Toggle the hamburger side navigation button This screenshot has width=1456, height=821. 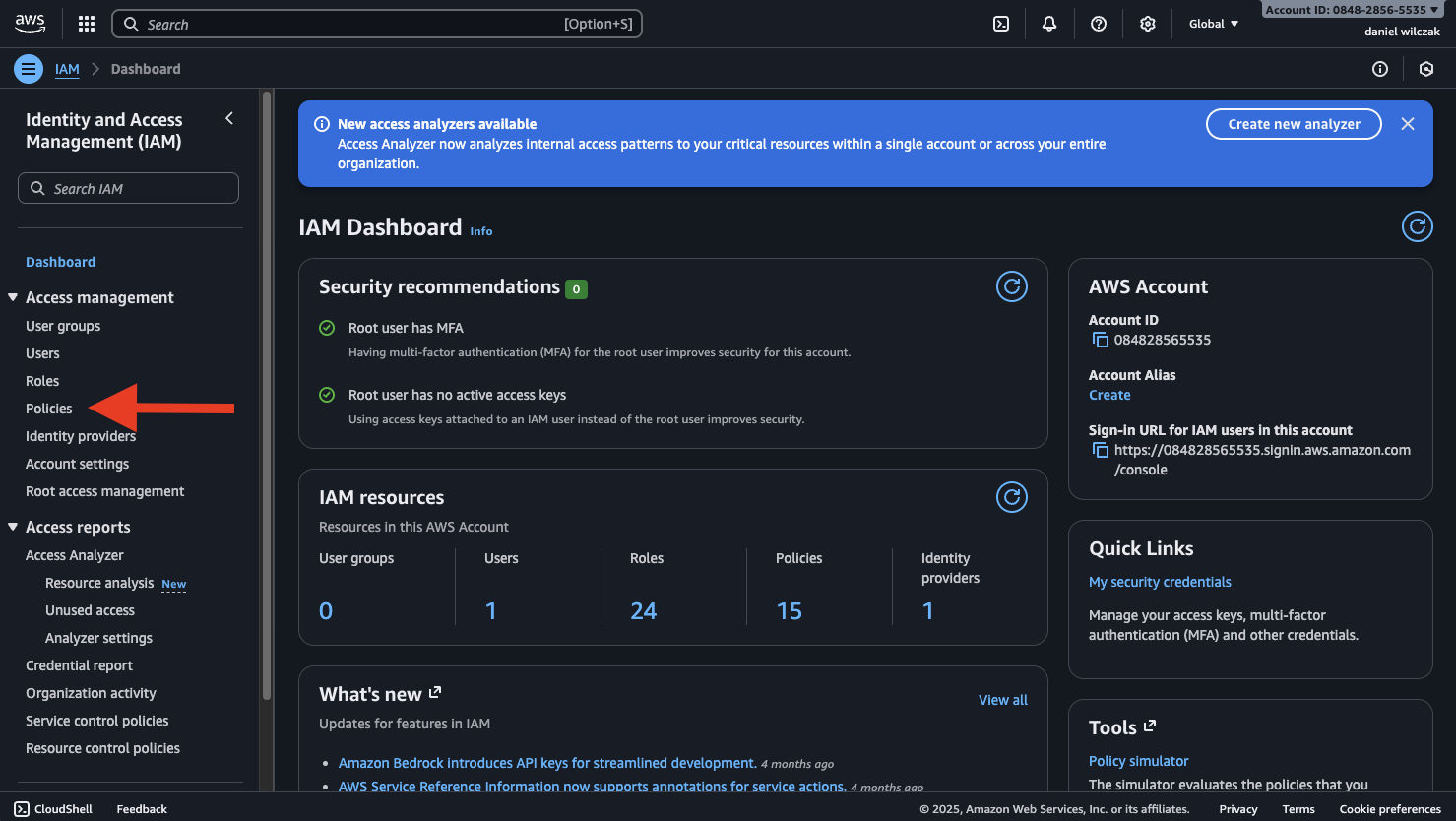coord(29,69)
